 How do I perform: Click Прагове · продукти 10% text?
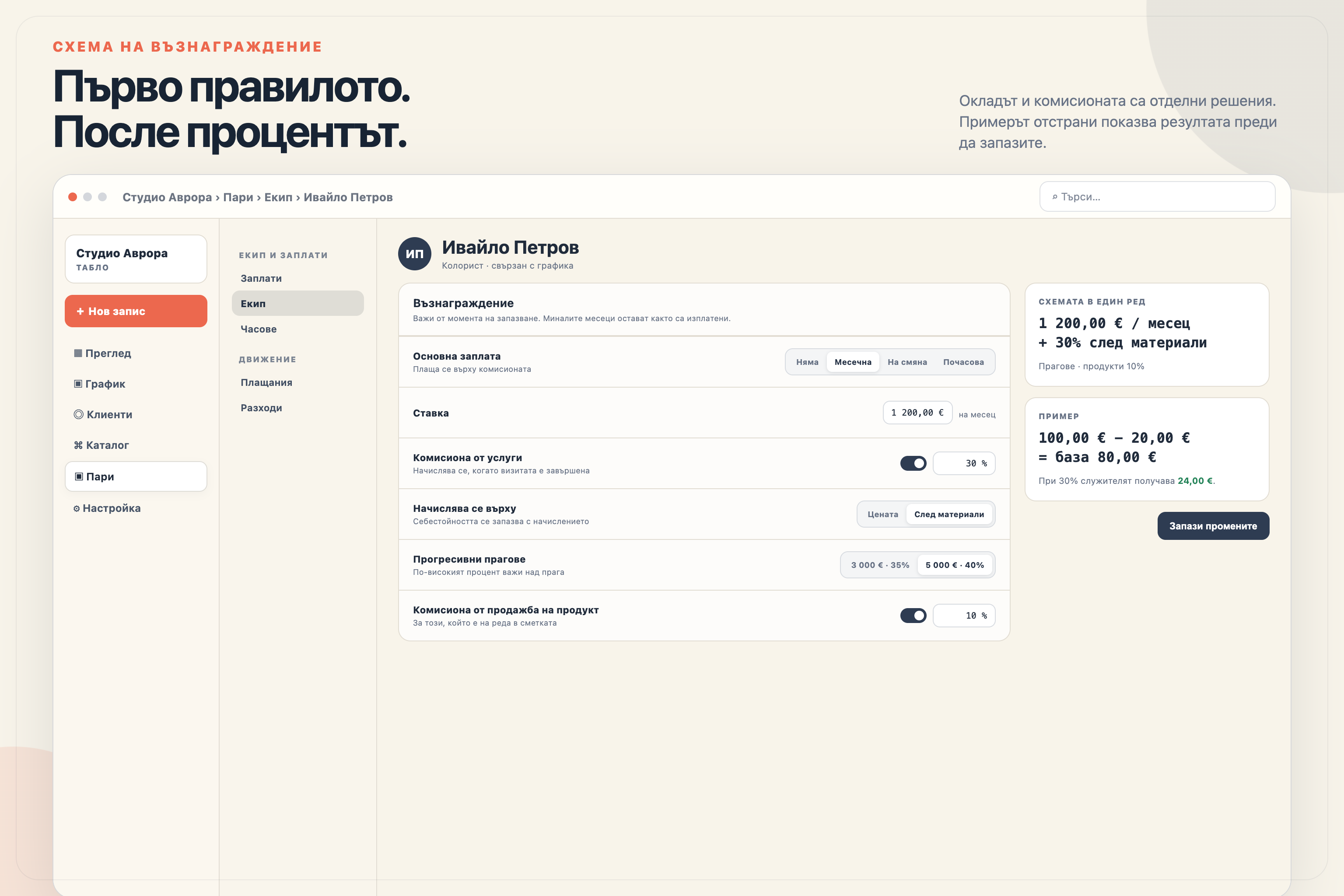click(x=1091, y=366)
